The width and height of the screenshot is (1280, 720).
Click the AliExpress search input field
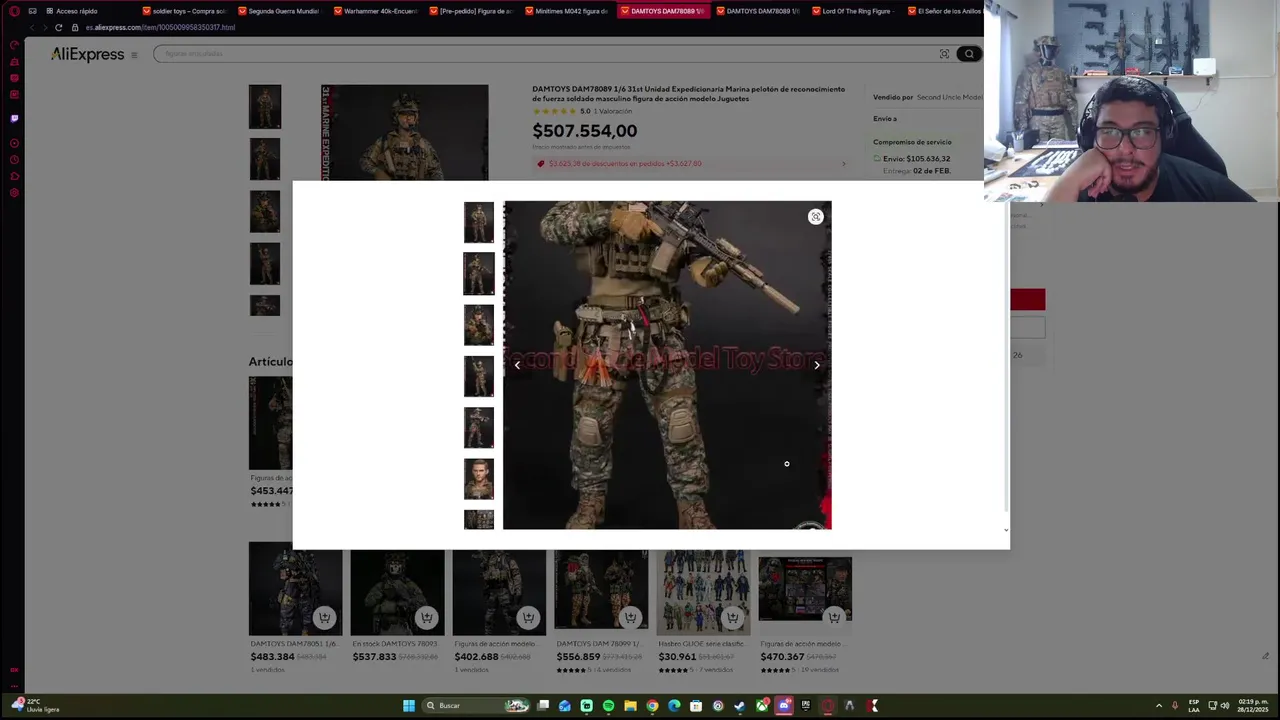click(545, 54)
